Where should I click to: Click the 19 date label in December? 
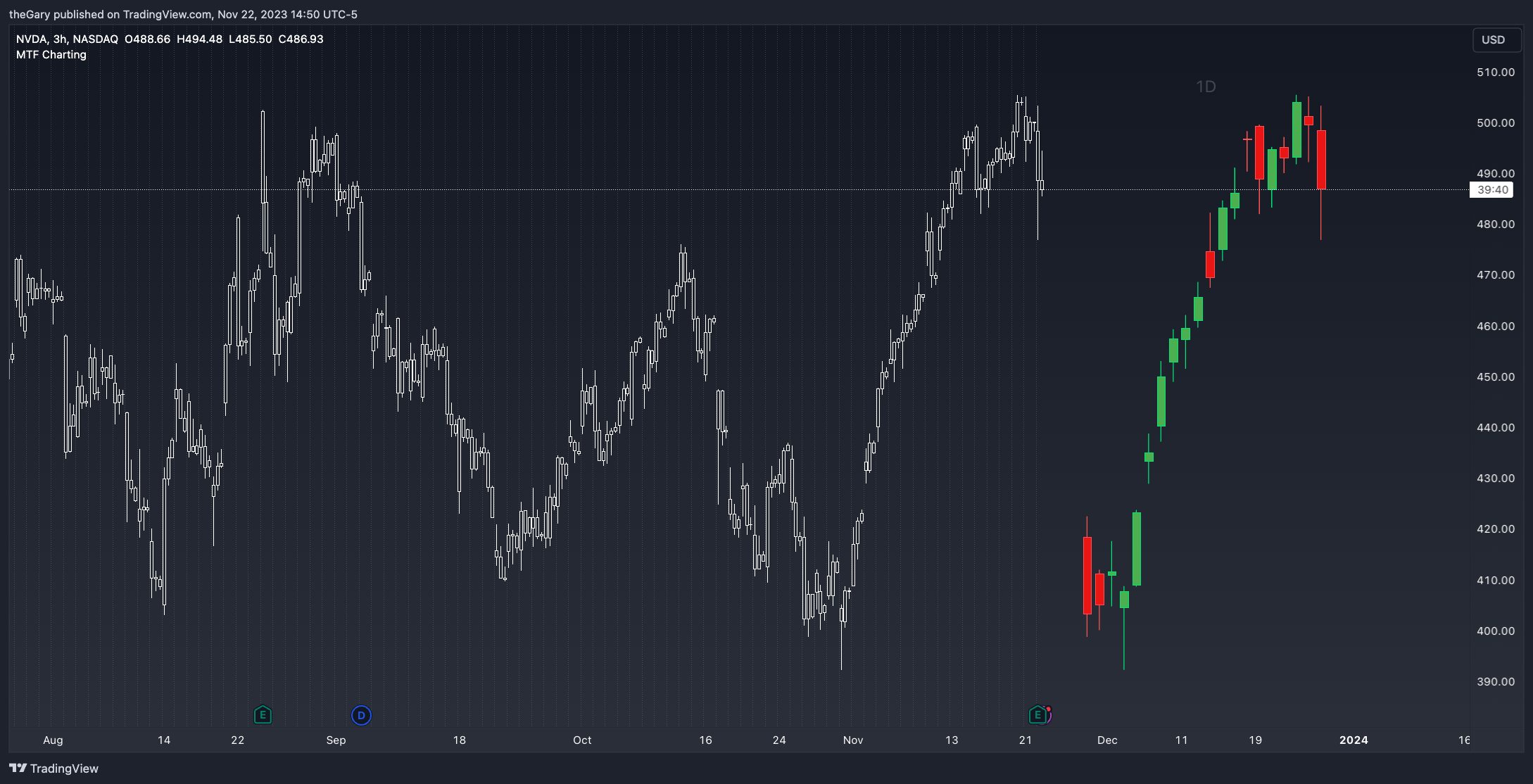(1255, 740)
